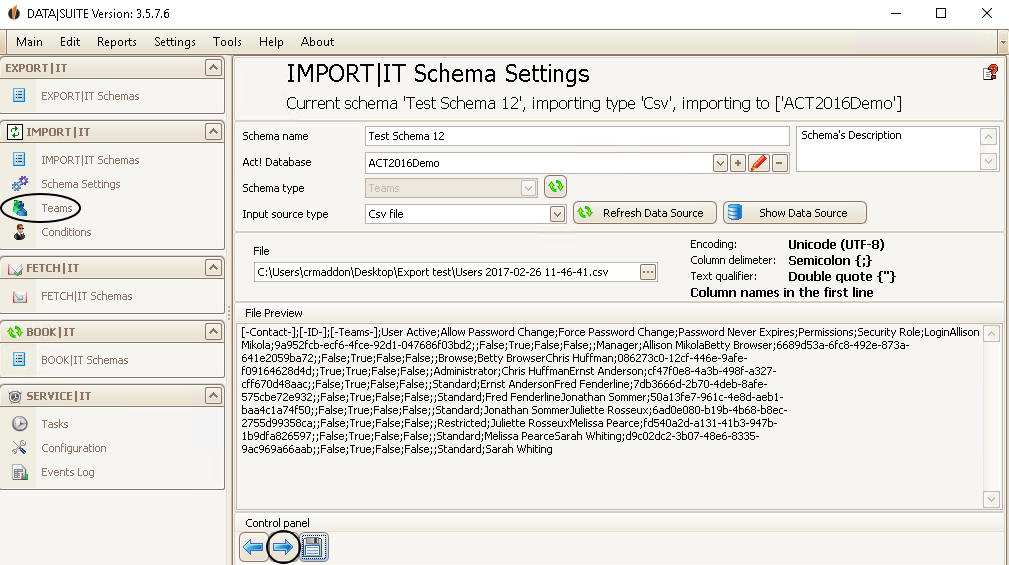1009x565 pixels.
Task: Click the SERVICE|IT section header icon
Action: point(14,396)
